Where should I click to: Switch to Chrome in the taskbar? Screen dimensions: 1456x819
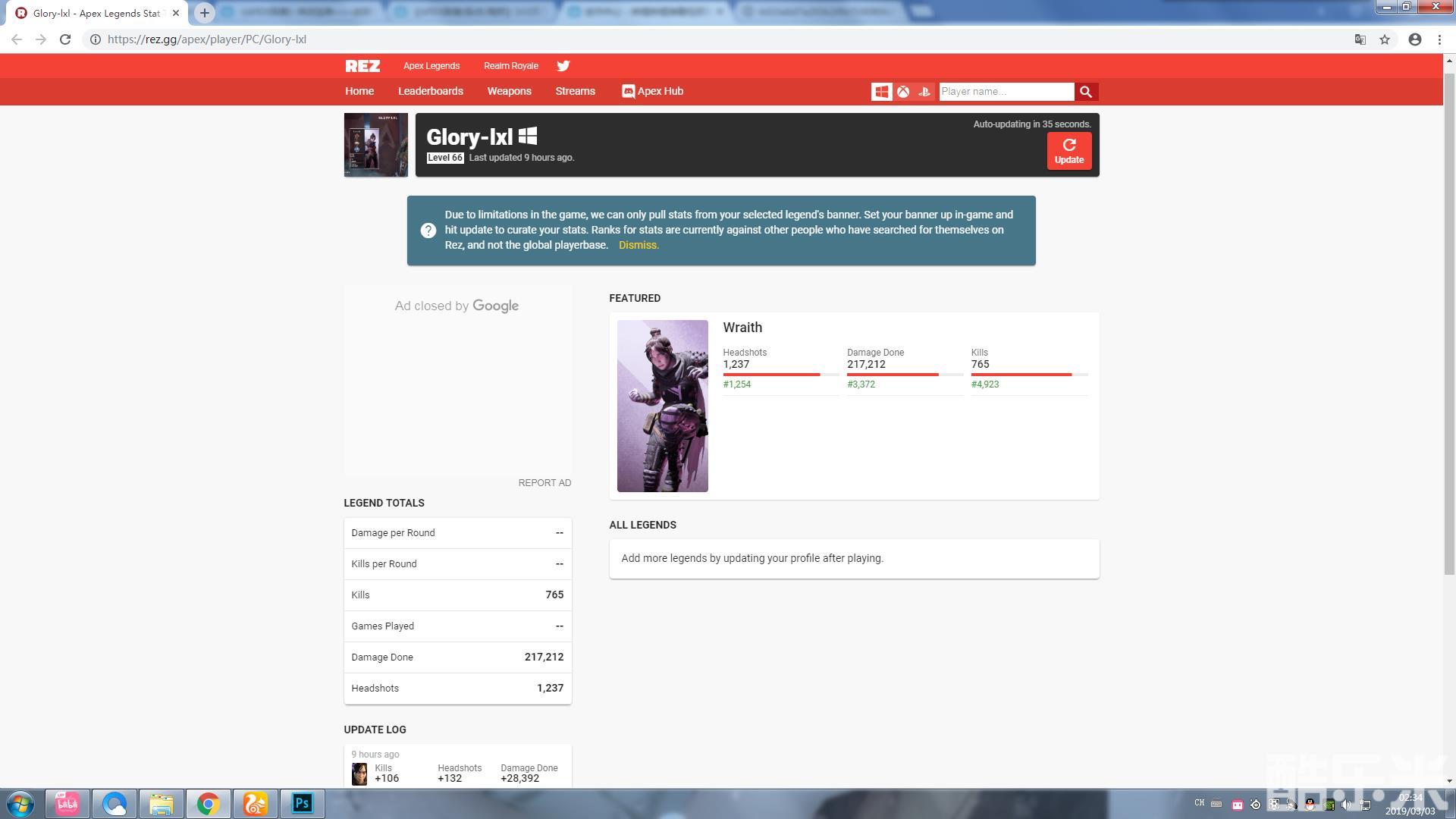click(209, 804)
